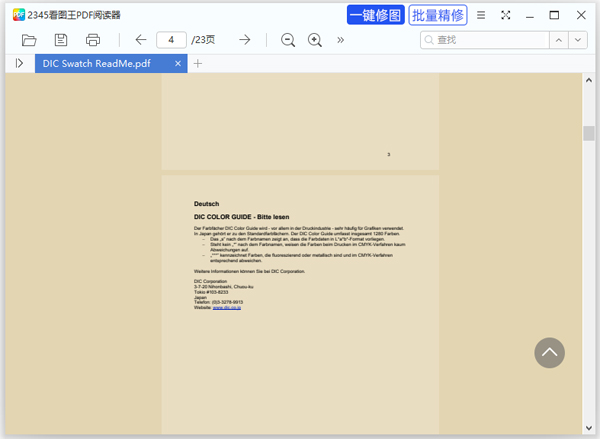Click the 一键修图 button
Viewport: 600px width, 439px height.
coord(375,15)
